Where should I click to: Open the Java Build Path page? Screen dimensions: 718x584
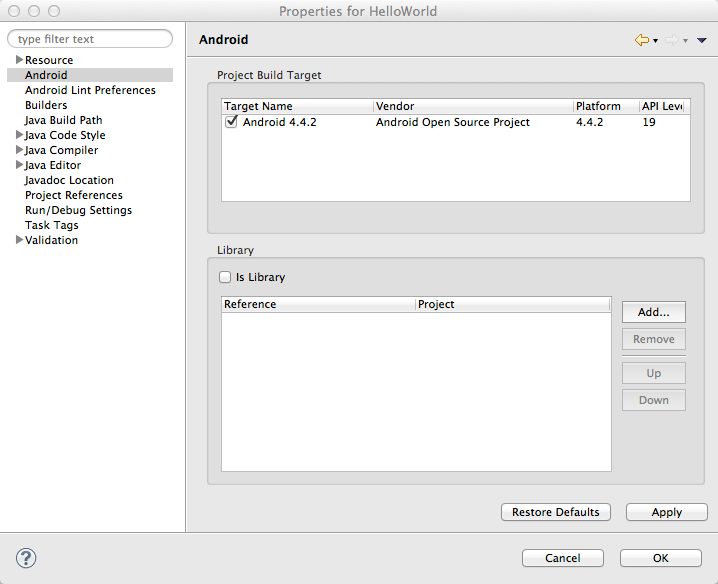[x=63, y=120]
